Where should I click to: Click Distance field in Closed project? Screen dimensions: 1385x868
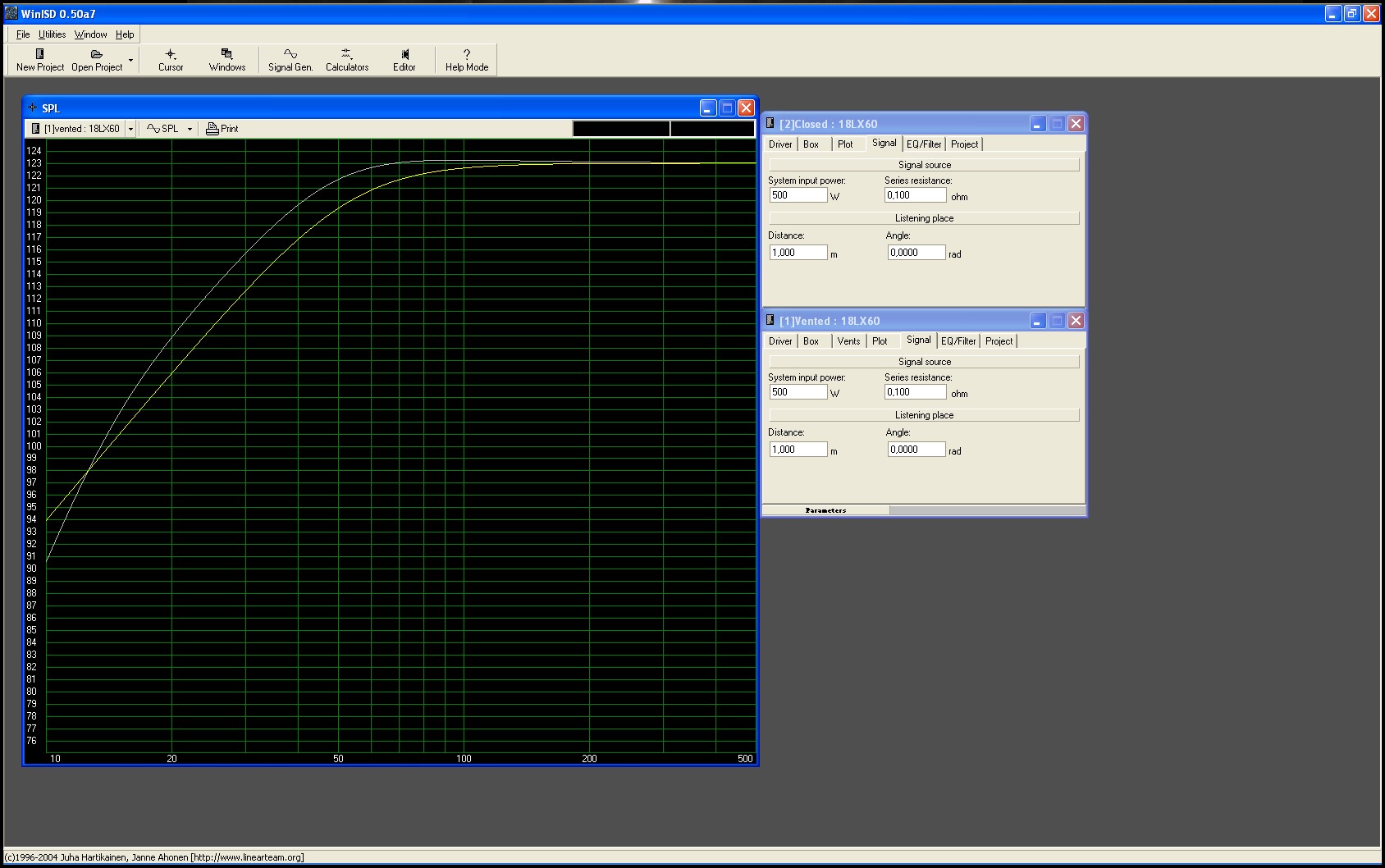point(798,253)
